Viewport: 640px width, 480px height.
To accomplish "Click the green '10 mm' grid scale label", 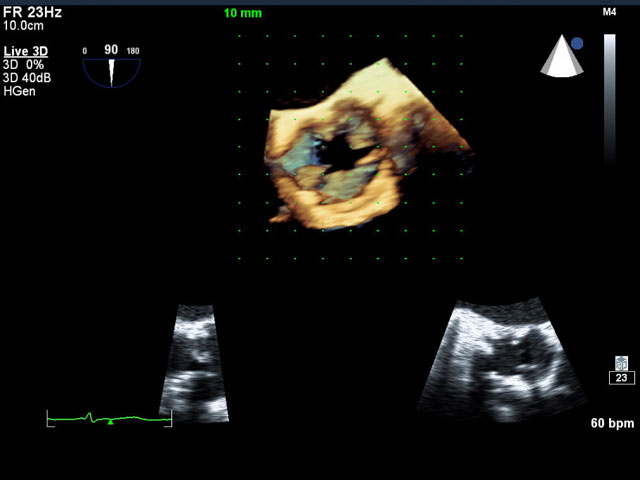I will [242, 13].
